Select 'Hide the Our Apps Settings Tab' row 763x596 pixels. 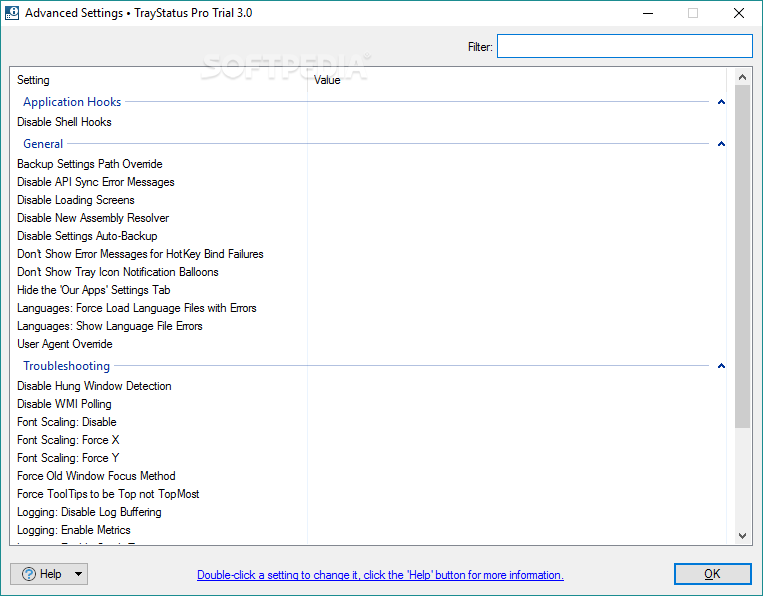point(93,289)
